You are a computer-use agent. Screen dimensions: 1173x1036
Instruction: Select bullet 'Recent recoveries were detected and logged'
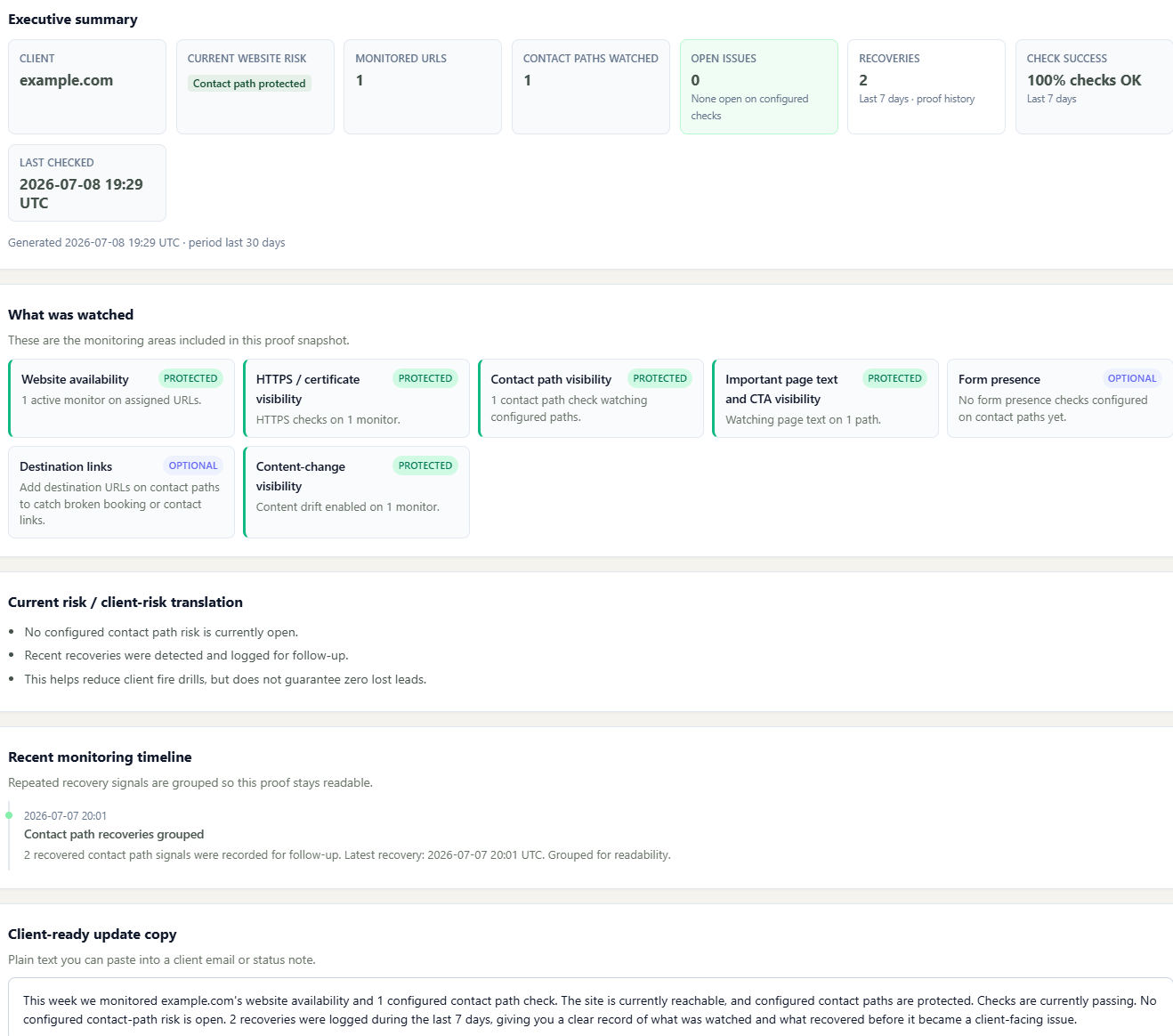[186, 656]
